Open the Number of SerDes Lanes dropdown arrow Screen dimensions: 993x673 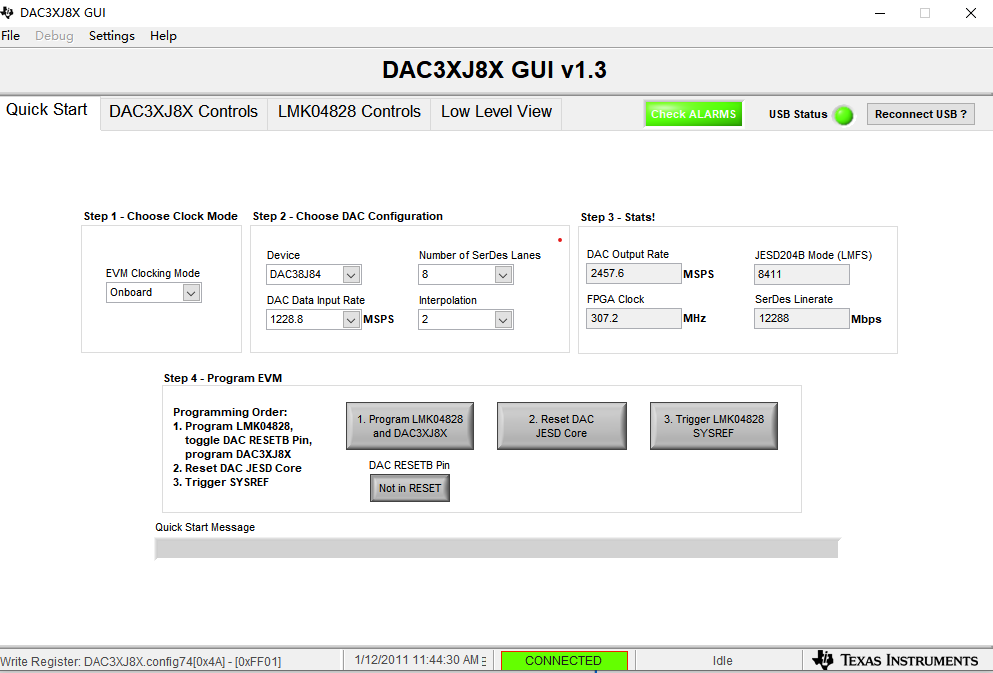[x=503, y=275]
